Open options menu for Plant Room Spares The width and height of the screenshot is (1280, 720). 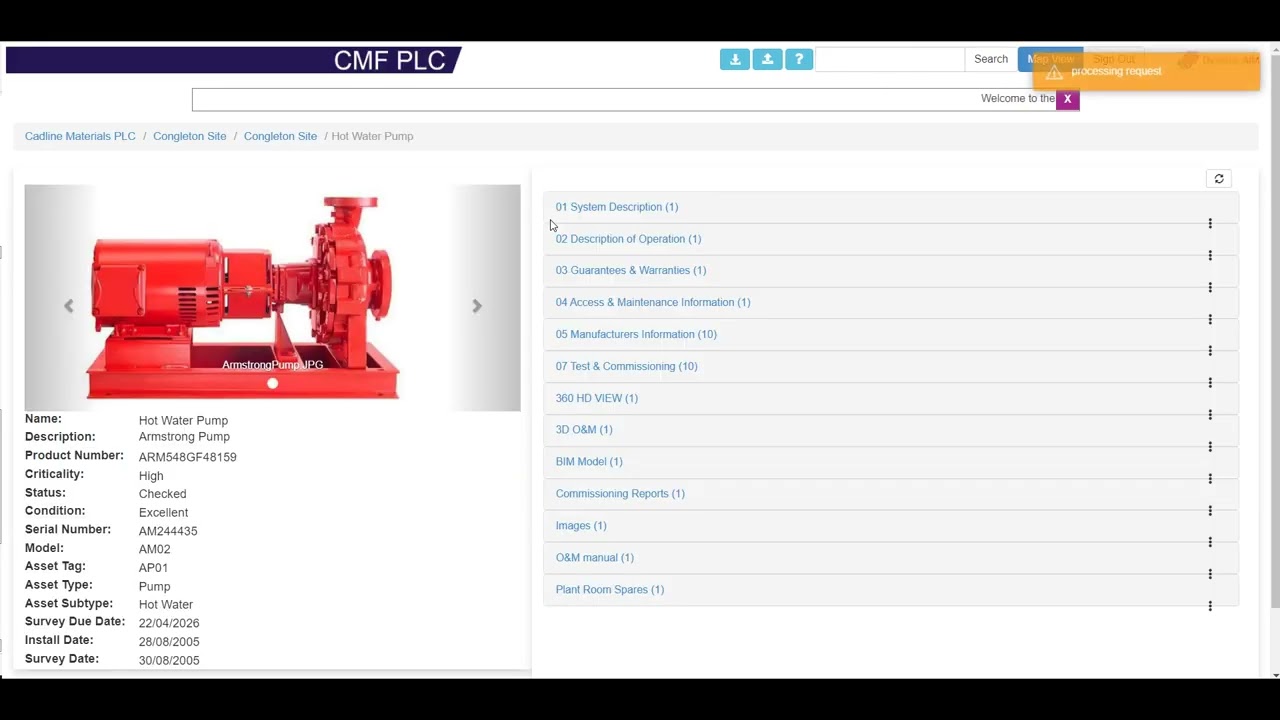[x=1210, y=606]
